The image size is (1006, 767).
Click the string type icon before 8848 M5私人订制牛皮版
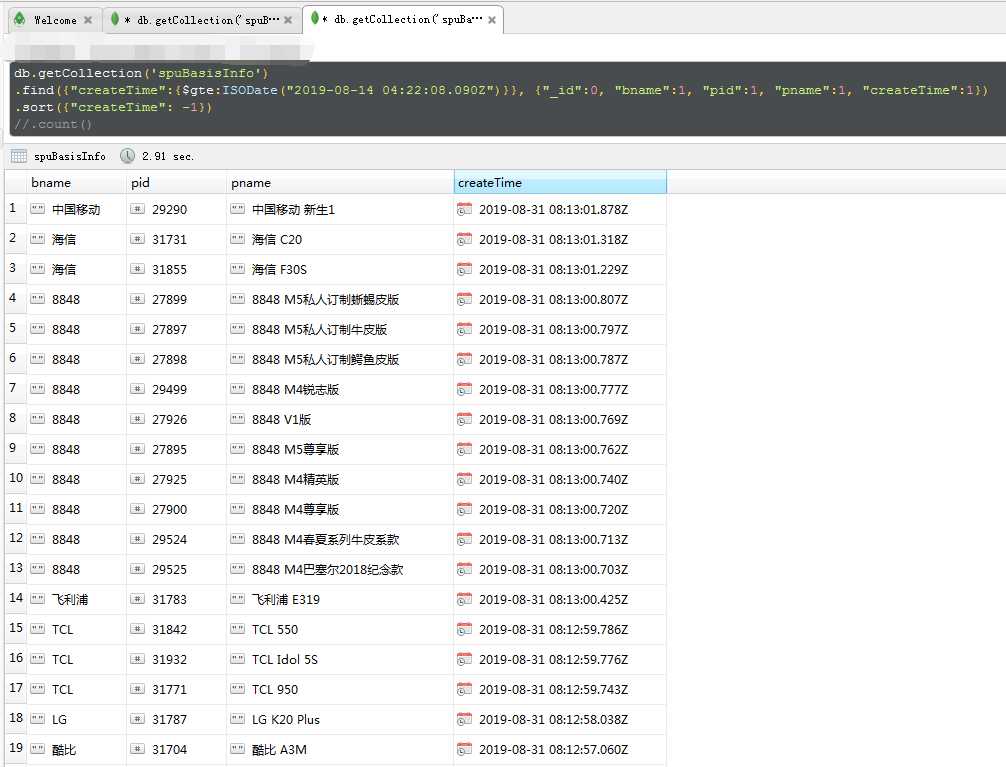pos(238,329)
